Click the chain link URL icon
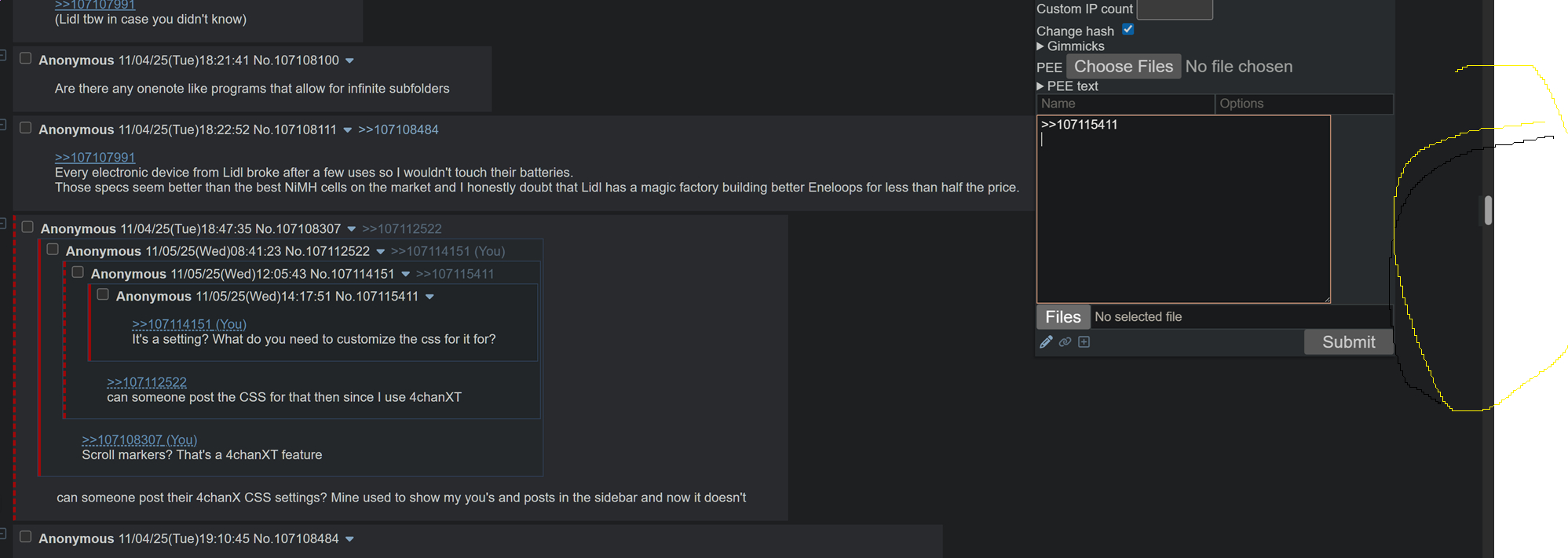Screen dimensions: 1568x558 pos(1065,342)
